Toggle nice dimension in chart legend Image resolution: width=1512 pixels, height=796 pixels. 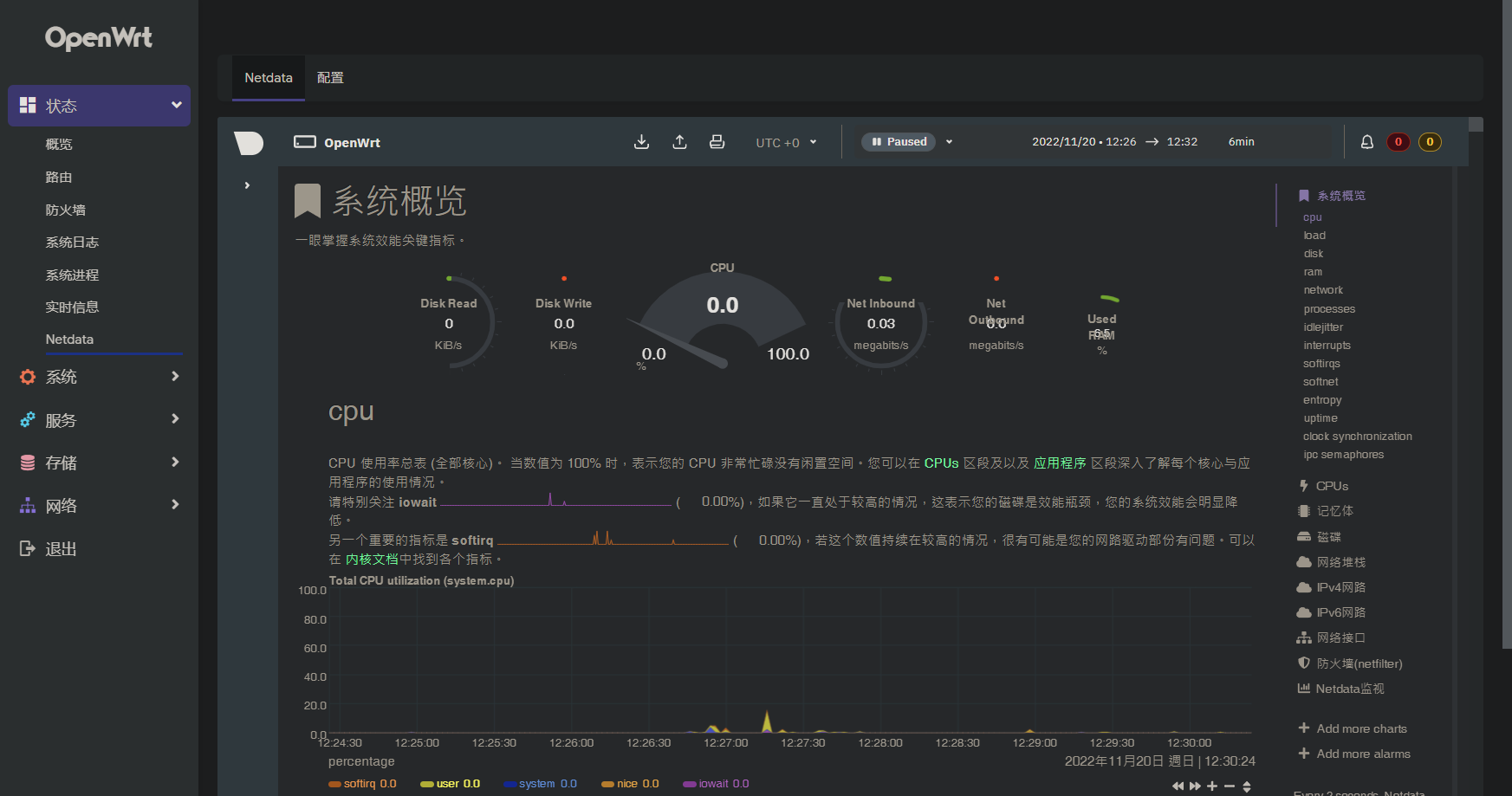tap(630, 784)
